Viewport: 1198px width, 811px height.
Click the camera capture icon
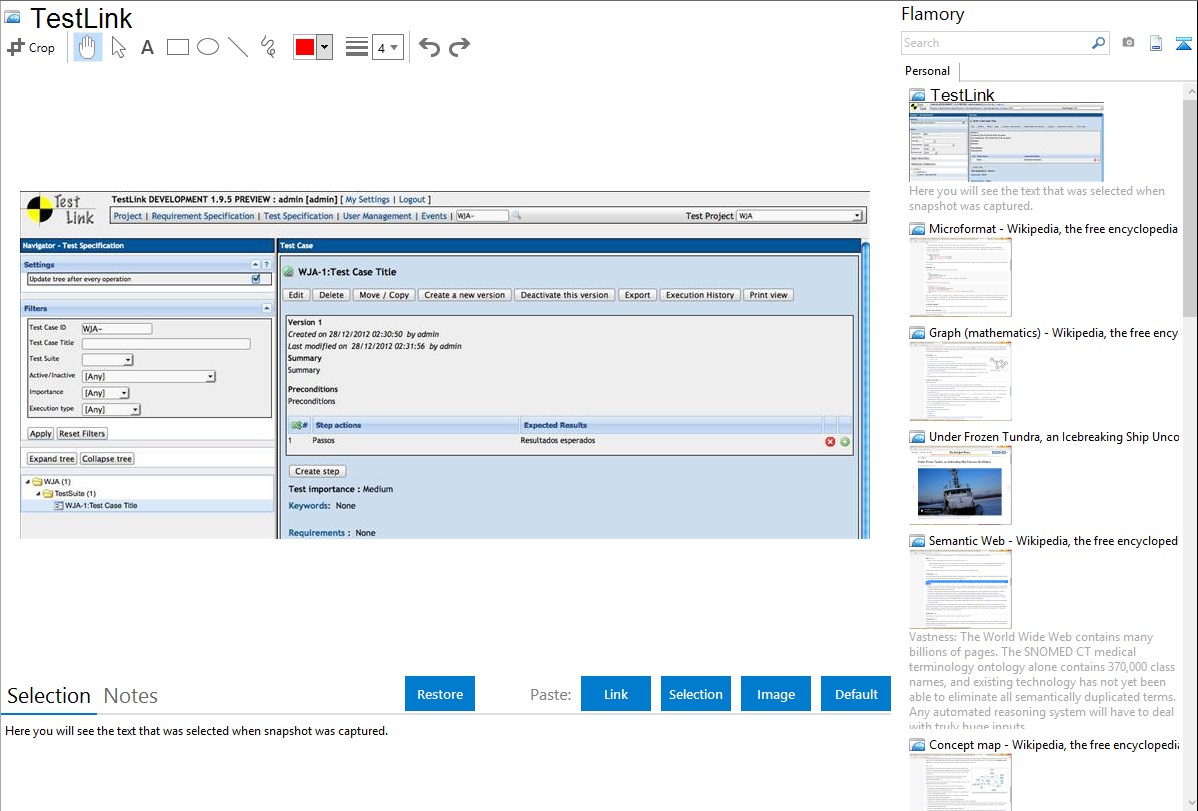point(1128,43)
